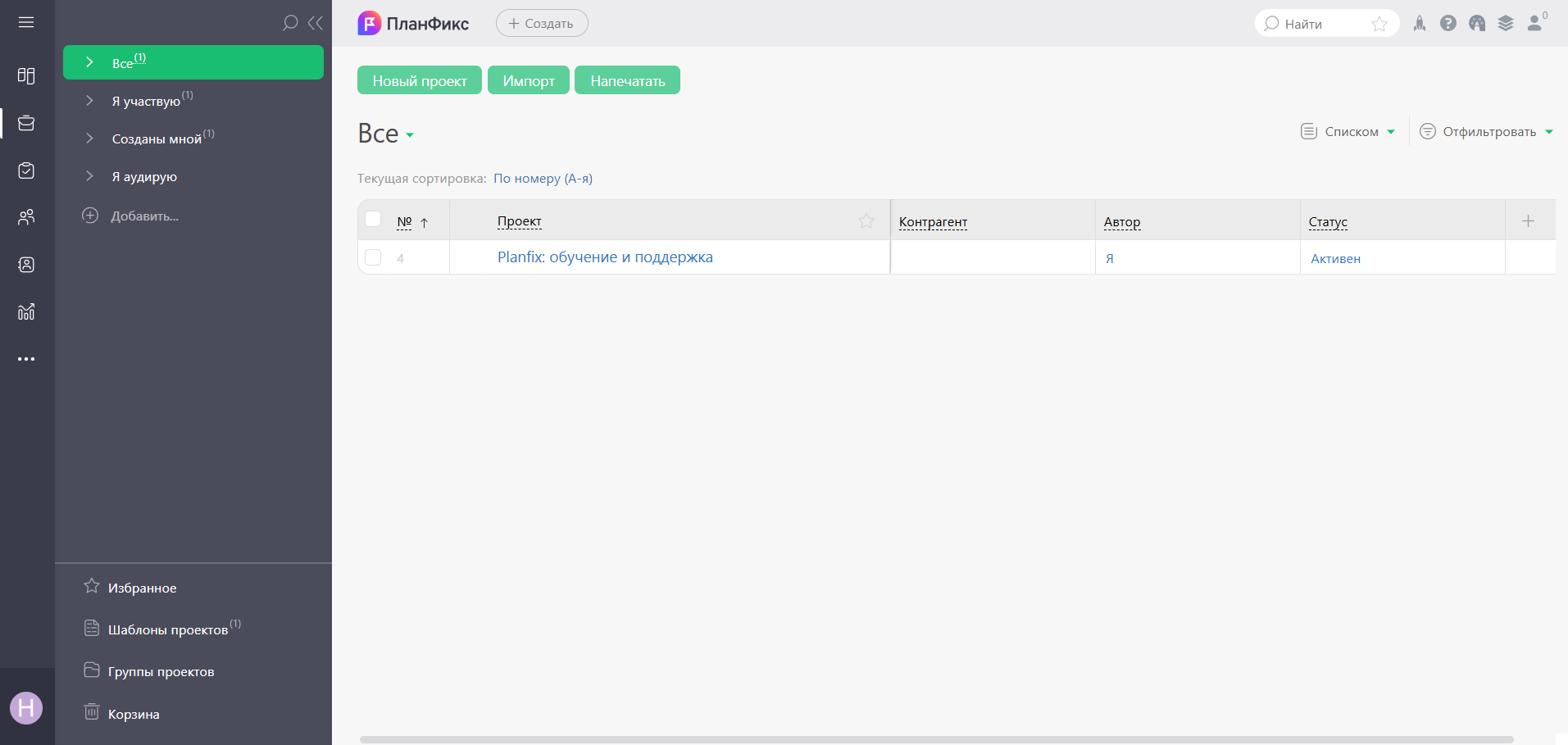Image resolution: width=1568 pixels, height=745 pixels.
Task: Open the hamburger main menu
Action: 26,22
